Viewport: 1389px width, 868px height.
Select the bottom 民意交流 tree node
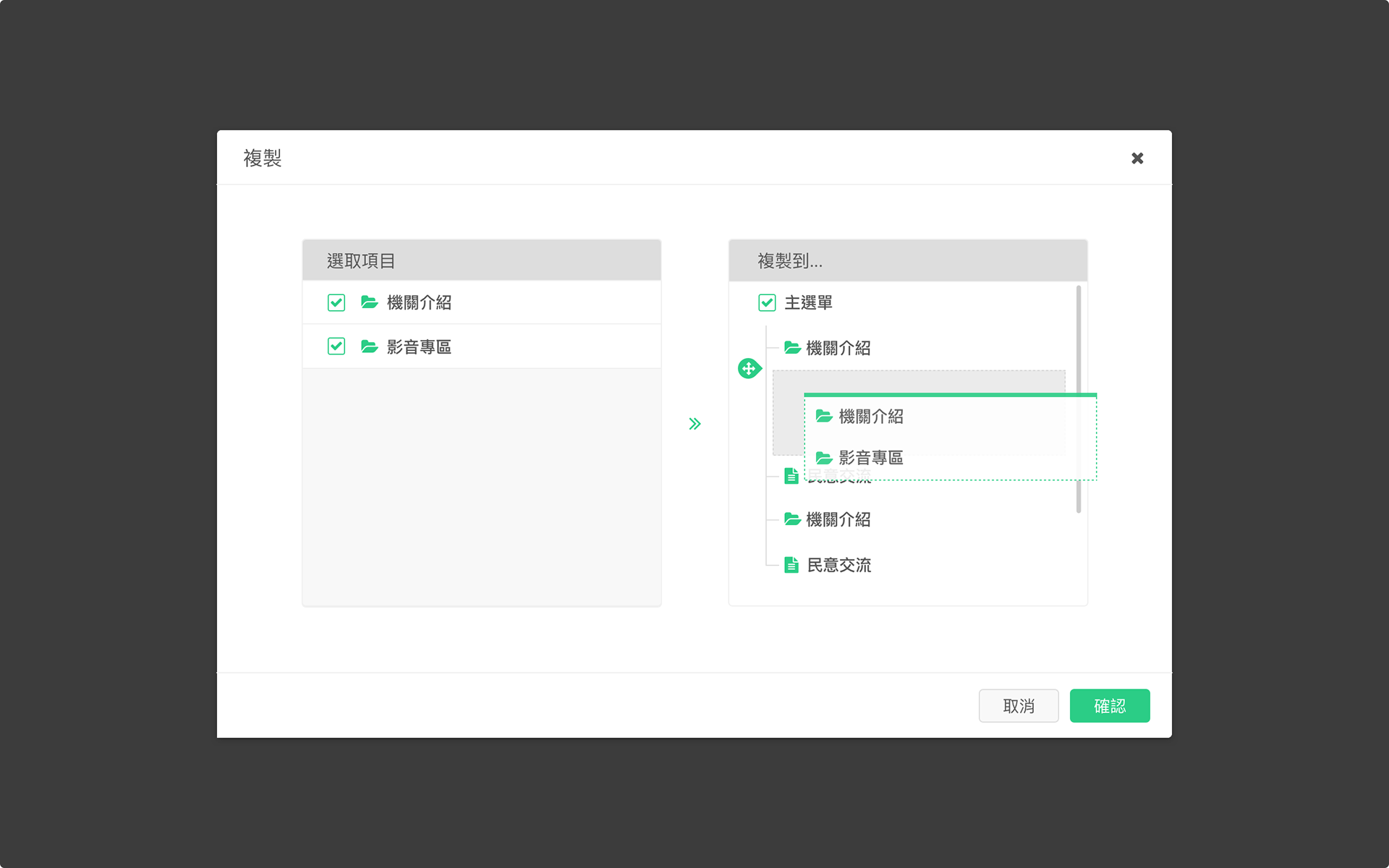(838, 565)
